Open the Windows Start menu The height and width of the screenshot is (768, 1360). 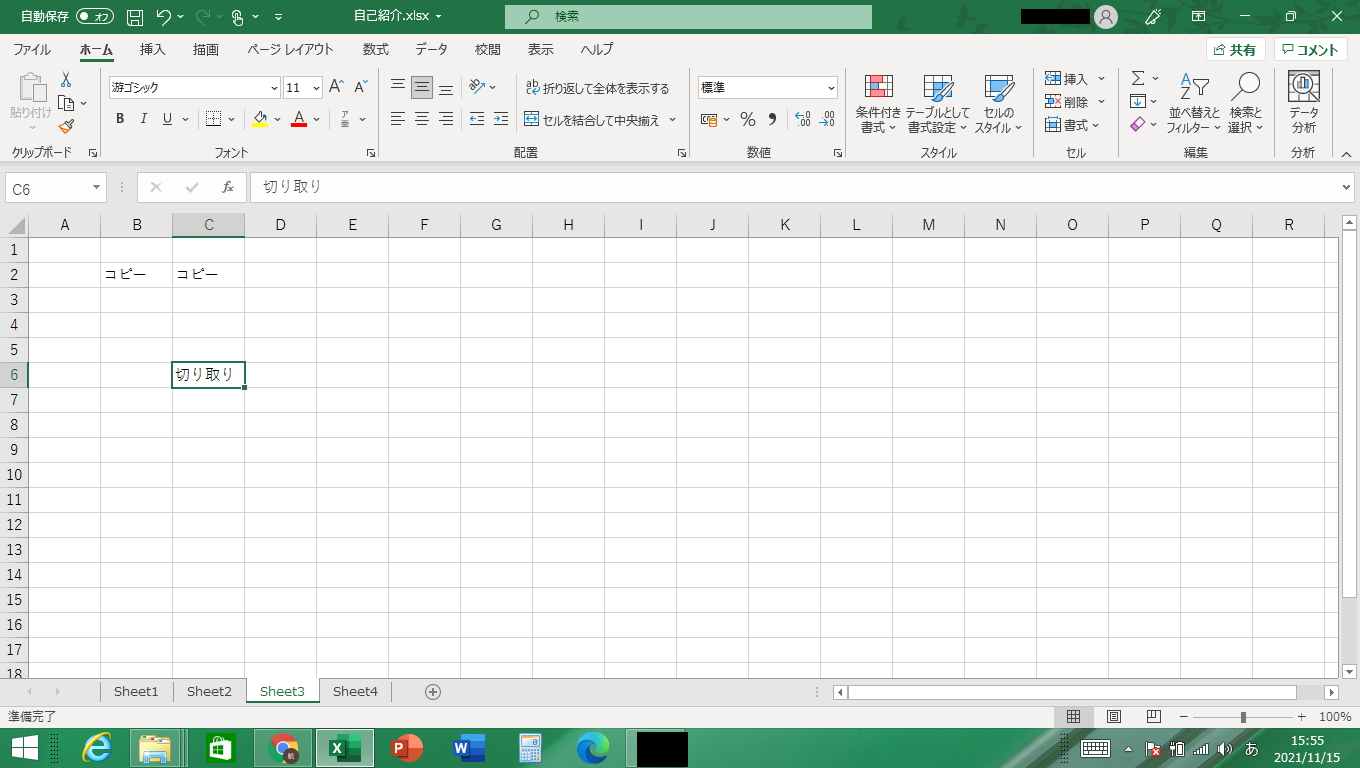[x=24, y=748]
